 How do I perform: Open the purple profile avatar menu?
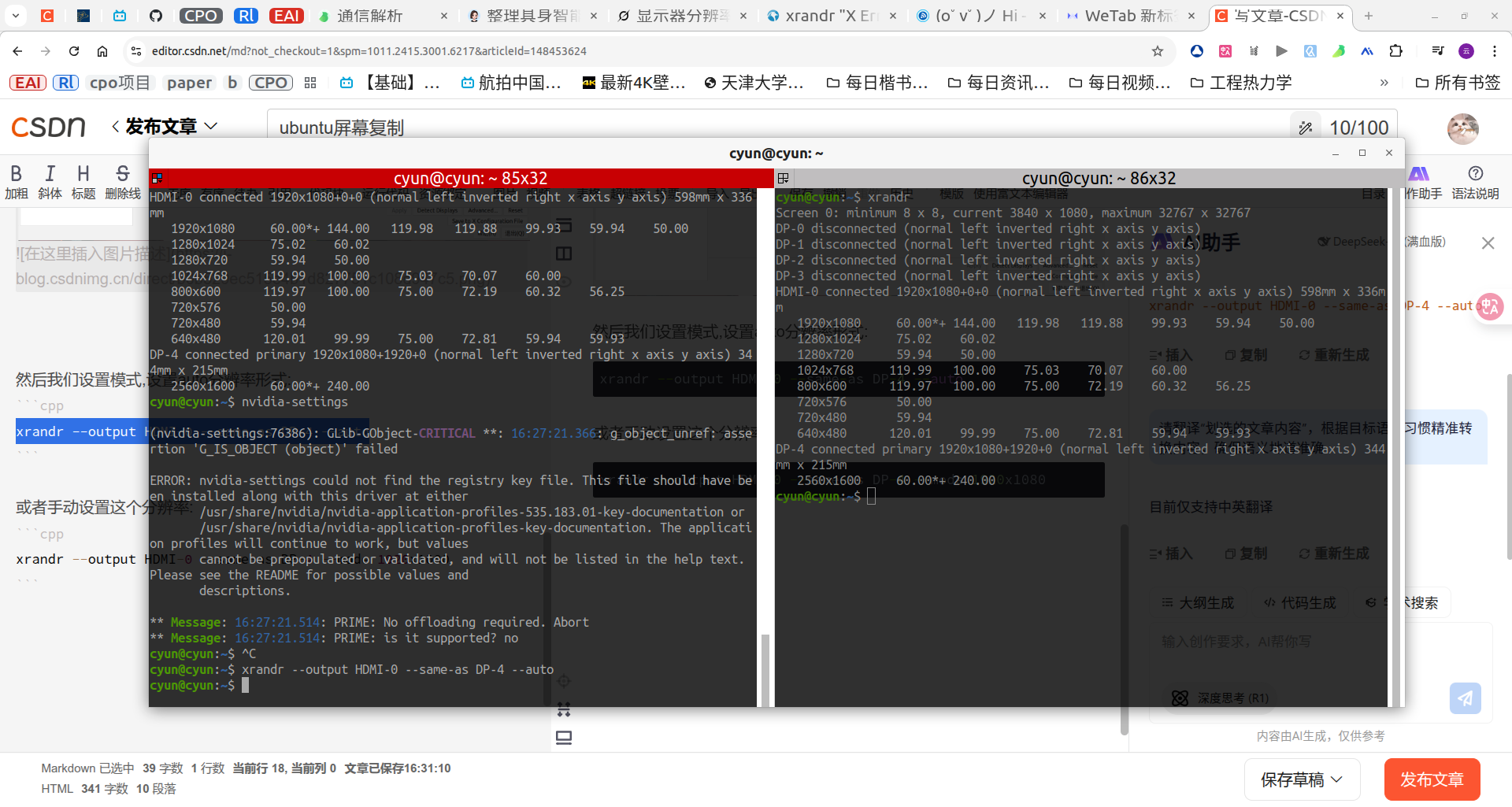pyautogui.click(x=1466, y=51)
